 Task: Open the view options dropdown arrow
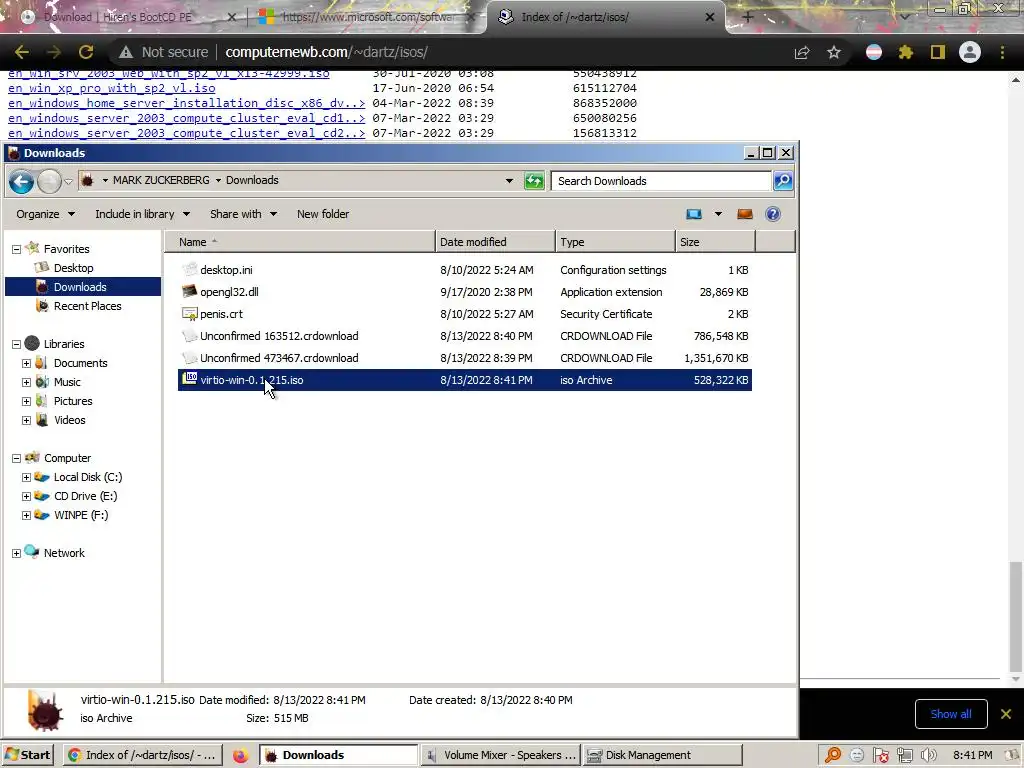click(x=718, y=214)
